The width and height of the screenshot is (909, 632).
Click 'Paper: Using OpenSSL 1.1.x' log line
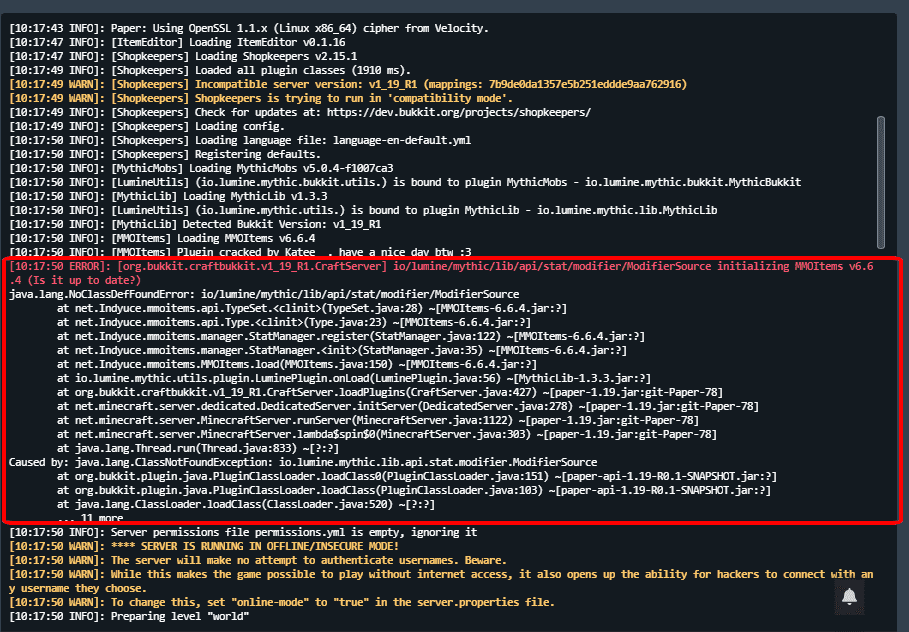(x=249, y=28)
